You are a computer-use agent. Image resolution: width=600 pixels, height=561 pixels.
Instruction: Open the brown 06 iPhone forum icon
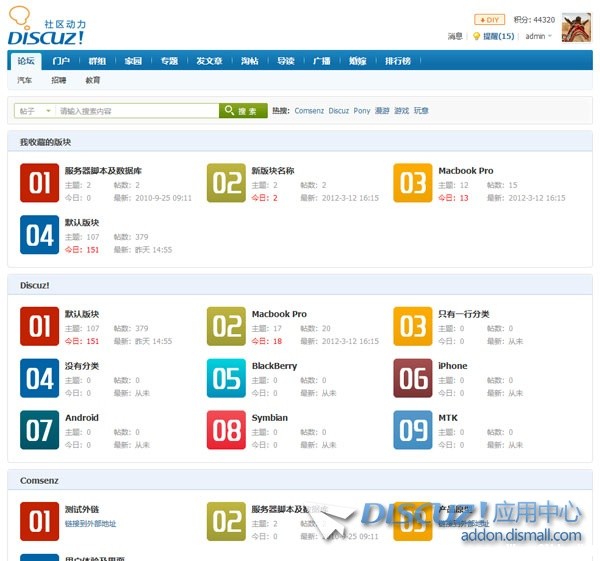[412, 378]
